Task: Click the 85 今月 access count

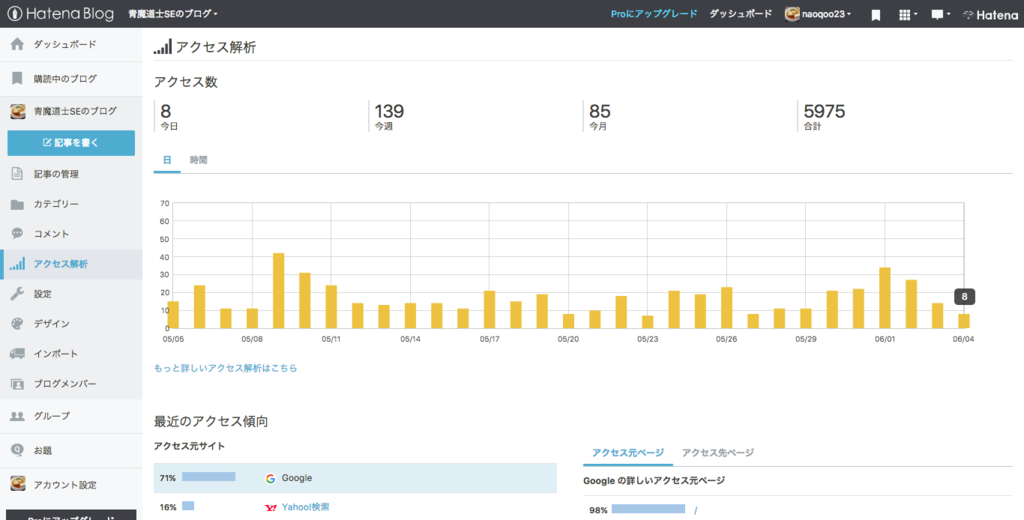Action: tap(600, 116)
